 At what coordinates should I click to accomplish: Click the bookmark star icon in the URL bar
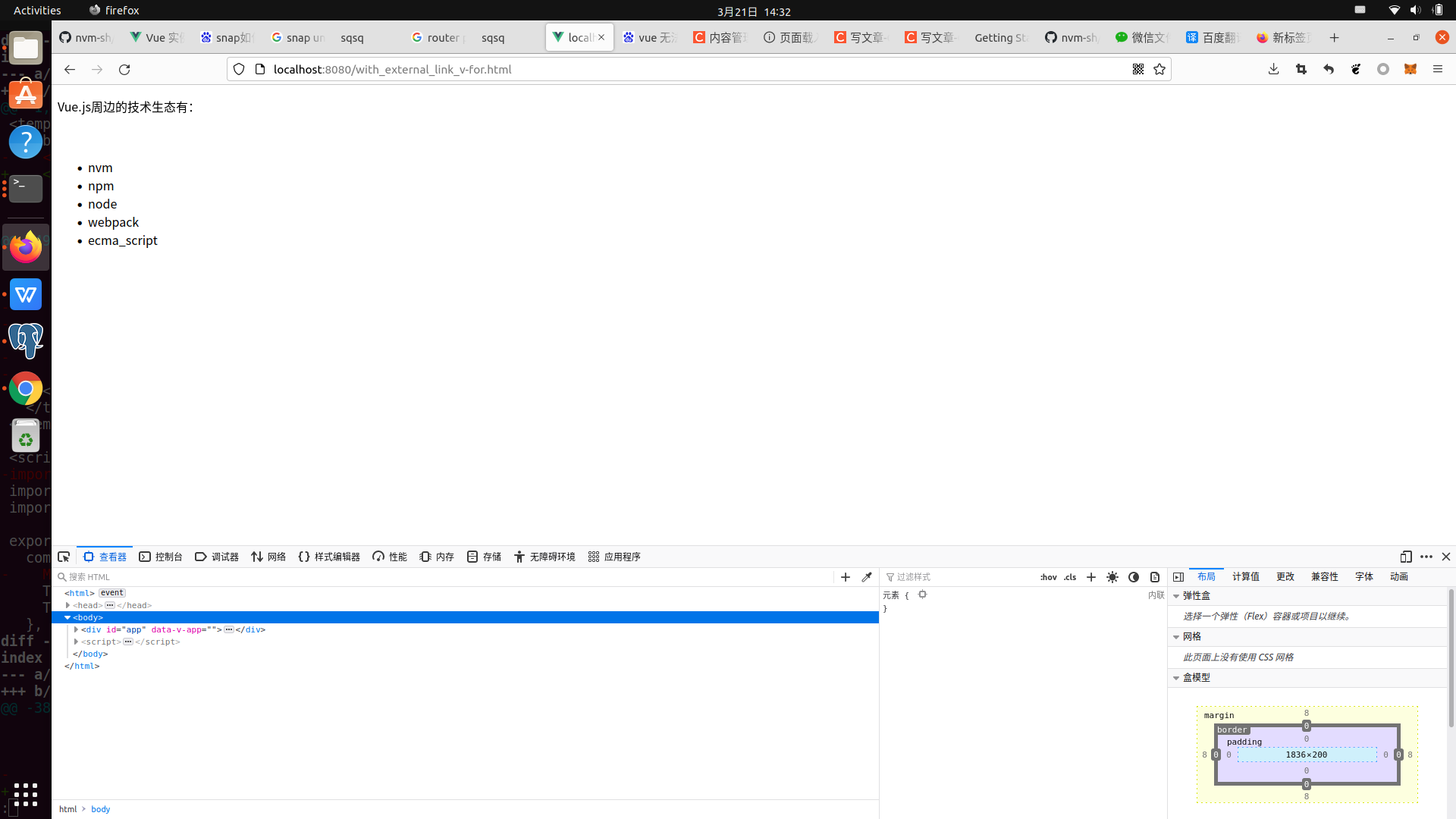[x=1159, y=69]
